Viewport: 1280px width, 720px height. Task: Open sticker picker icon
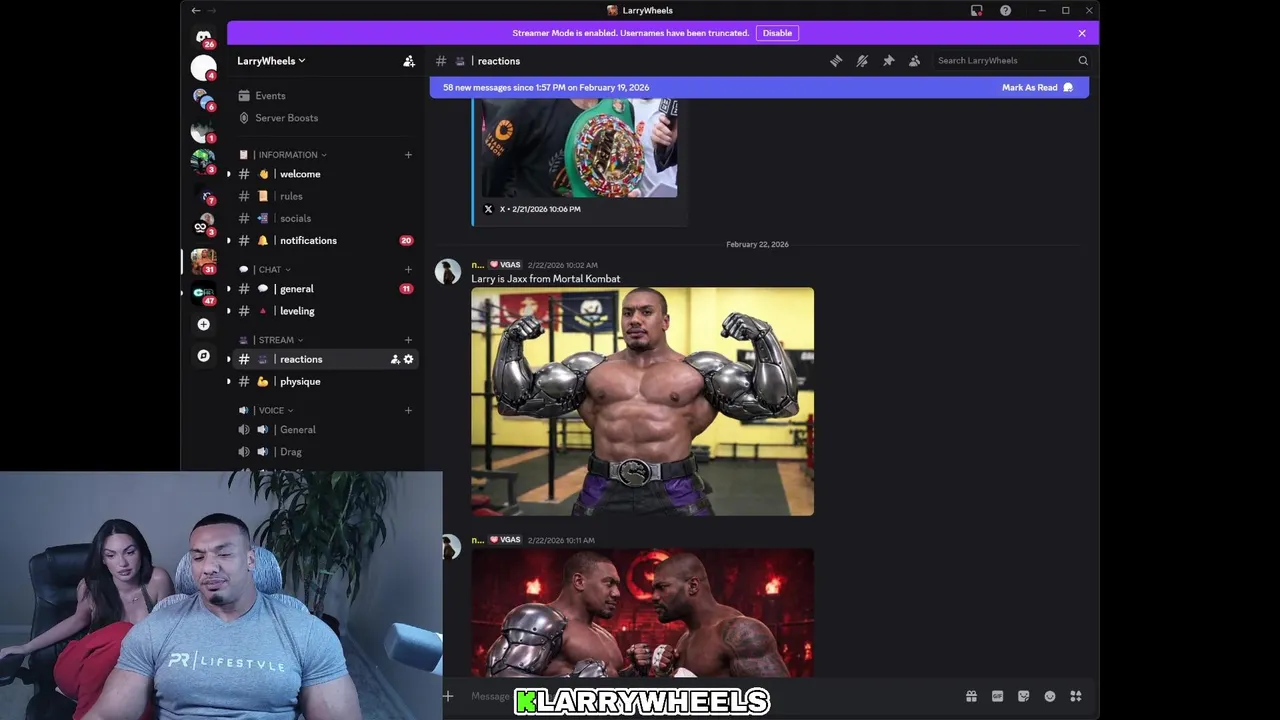[x=1023, y=696]
